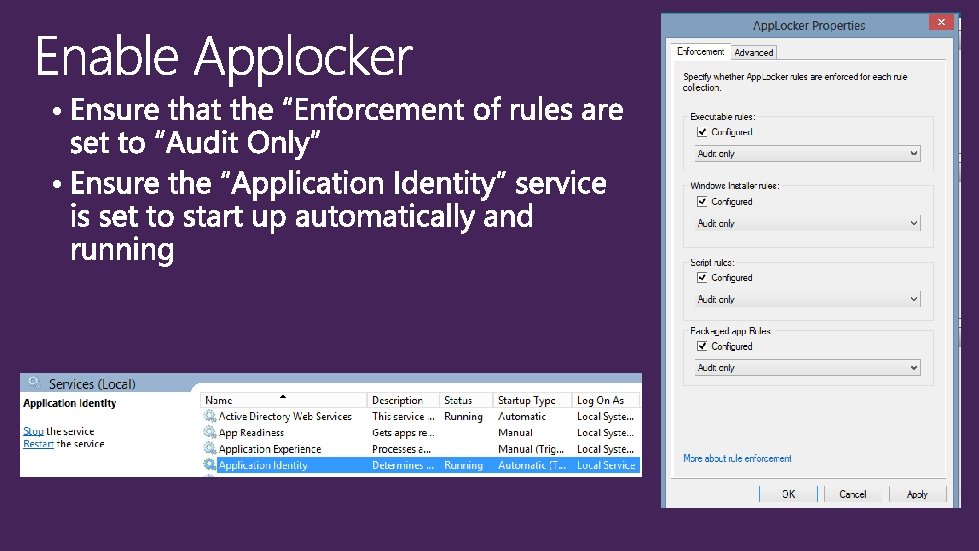Click Cancel in AppLocker Properties

click(852, 494)
